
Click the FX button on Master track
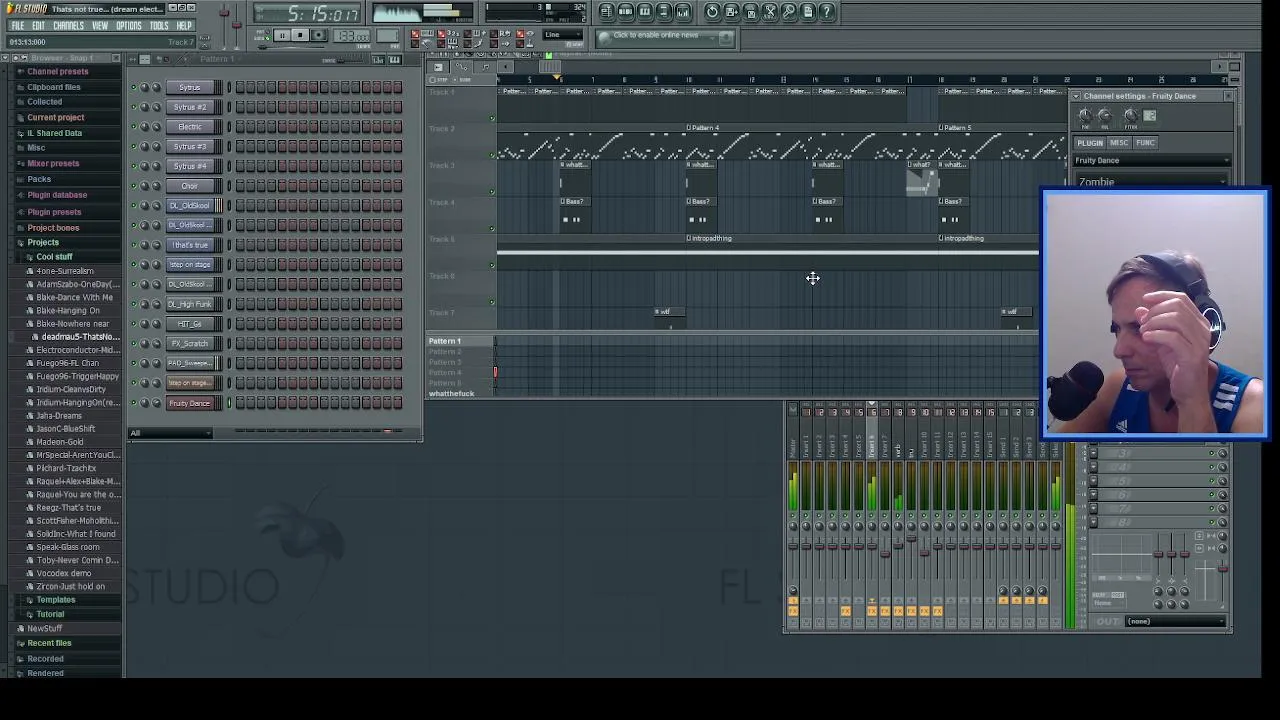[x=793, y=611]
